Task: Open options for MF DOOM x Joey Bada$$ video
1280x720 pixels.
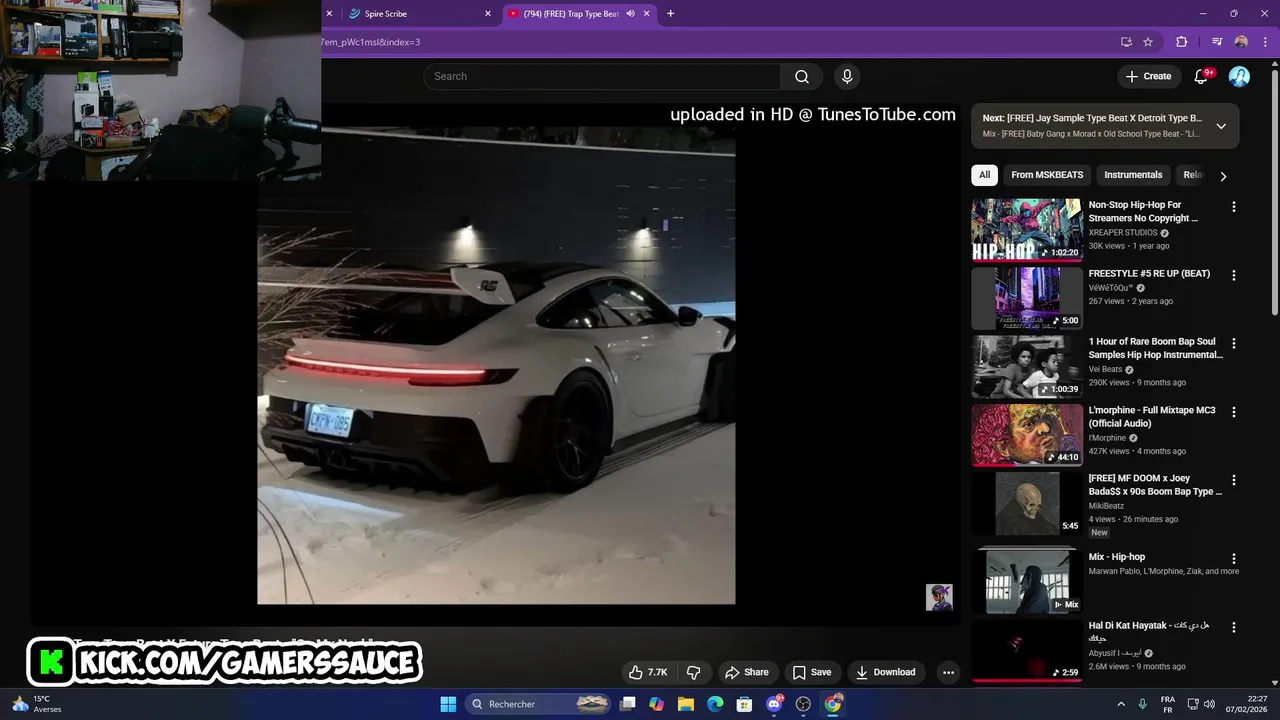Action: (1233, 480)
